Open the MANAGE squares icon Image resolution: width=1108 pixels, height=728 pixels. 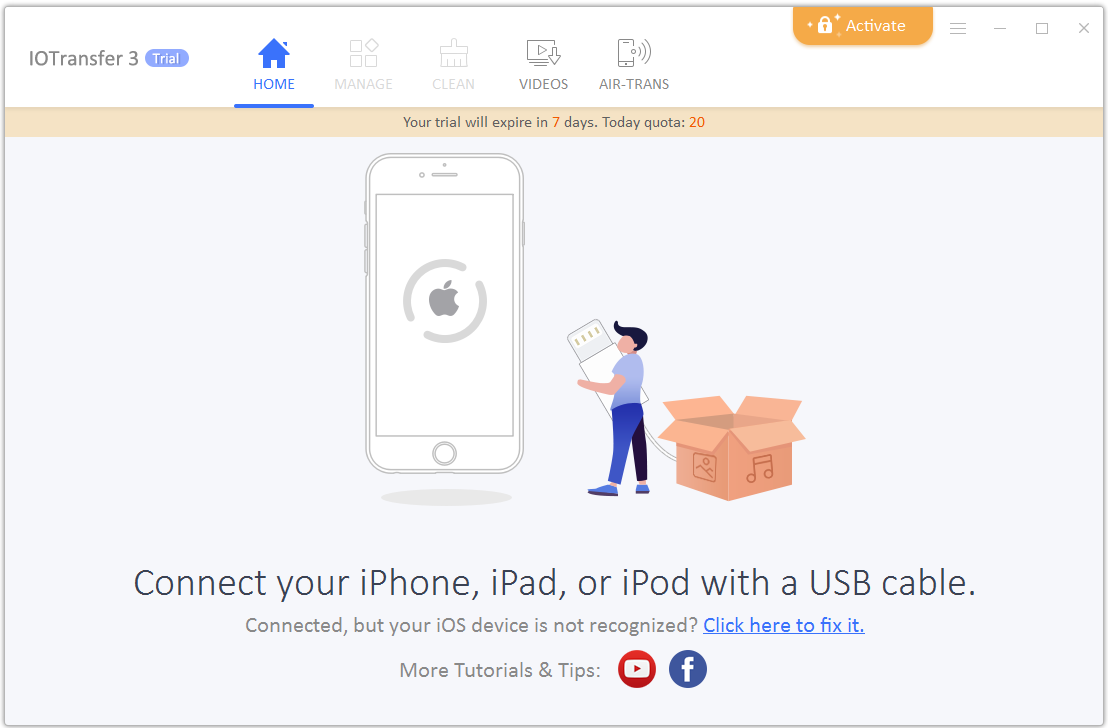pyautogui.click(x=364, y=53)
